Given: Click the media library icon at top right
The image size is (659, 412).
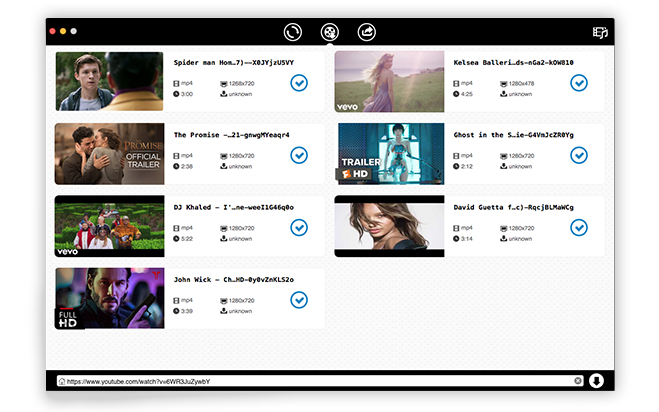Looking at the screenshot, I should 600,33.
